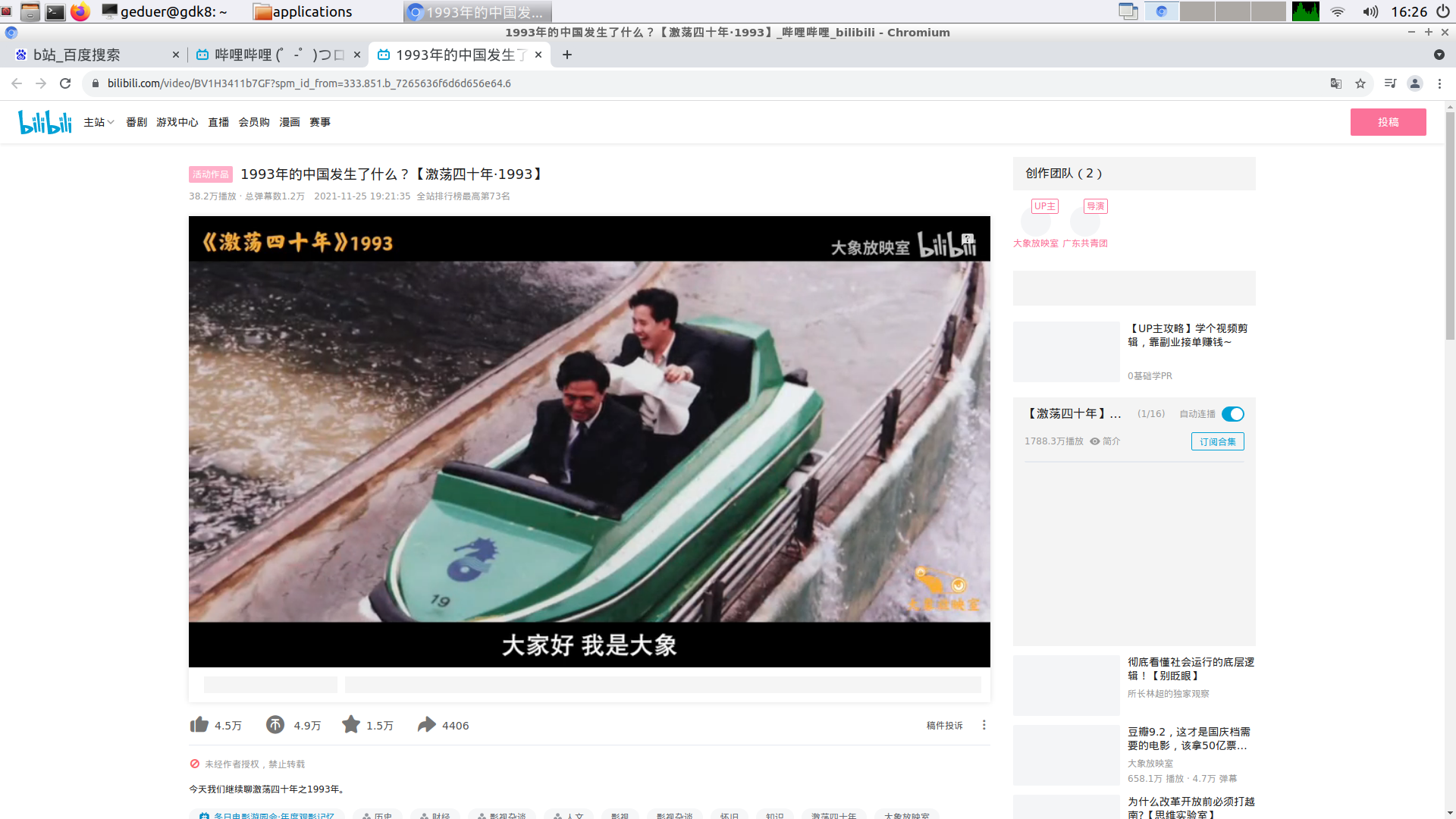Click the CPU monitor graph in panel

click(x=1306, y=11)
